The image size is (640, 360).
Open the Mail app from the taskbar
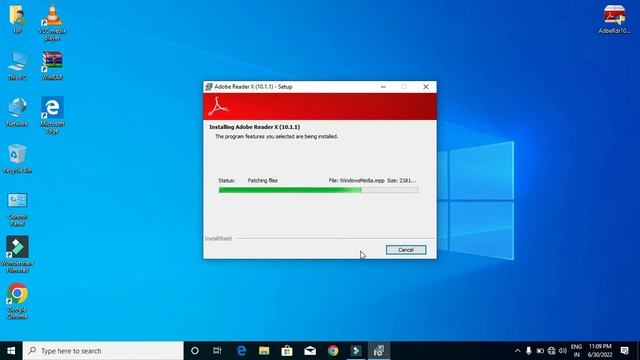[x=310, y=351]
